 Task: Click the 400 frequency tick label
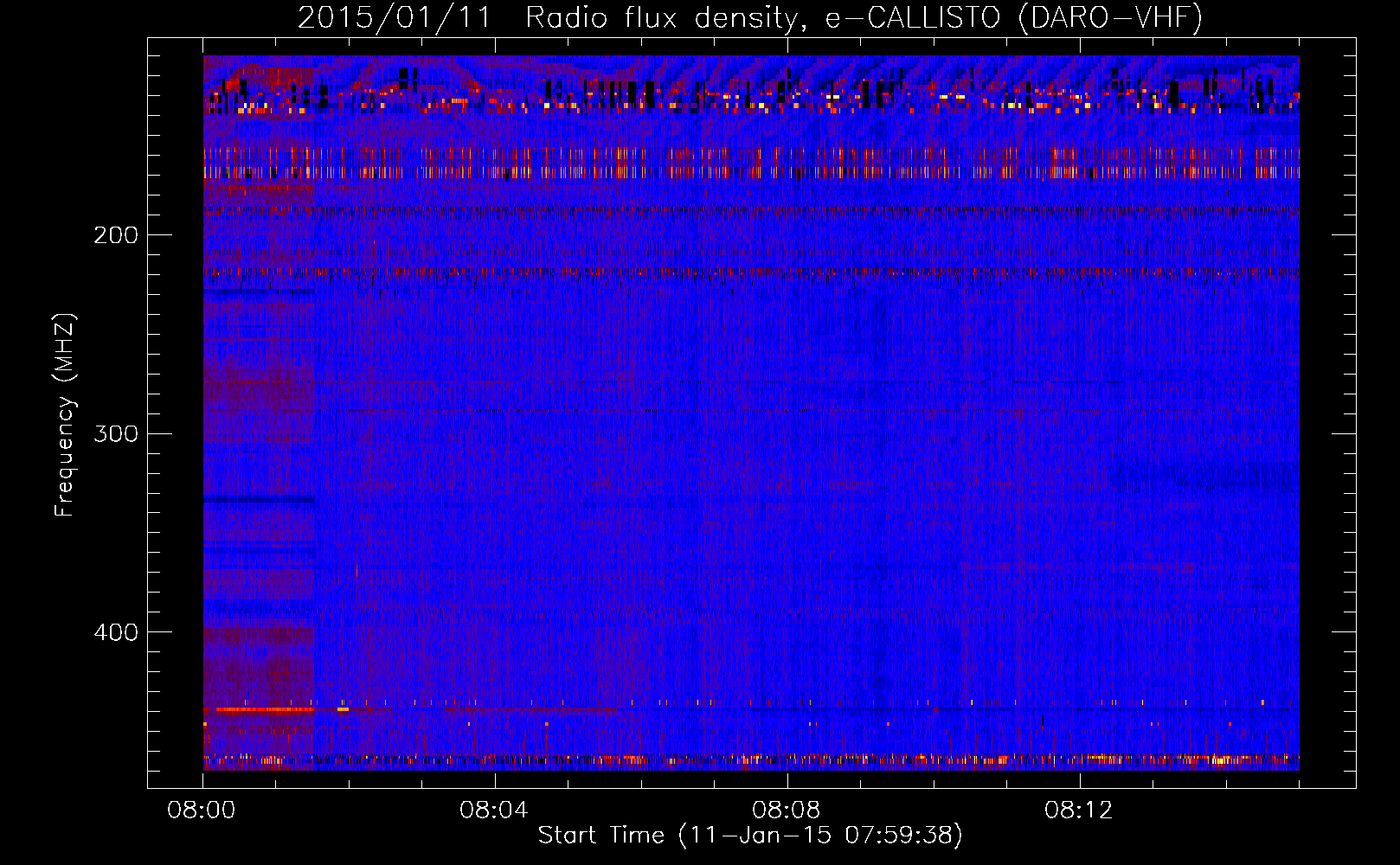(x=116, y=632)
